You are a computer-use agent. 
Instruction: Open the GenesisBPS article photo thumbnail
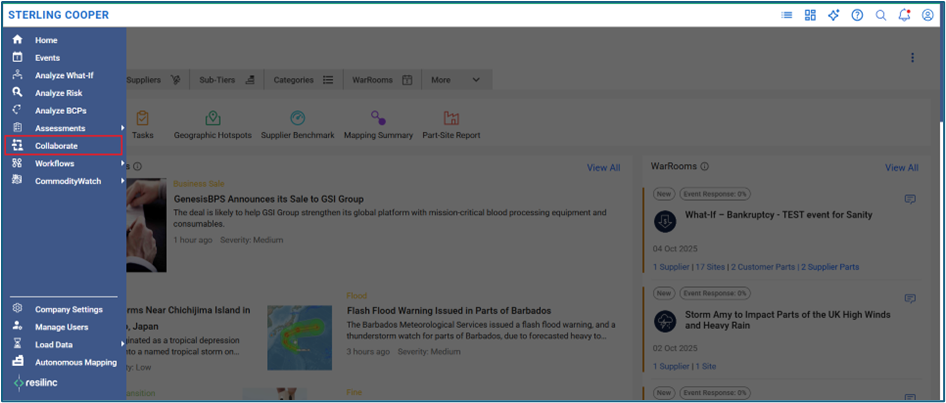coord(146,225)
